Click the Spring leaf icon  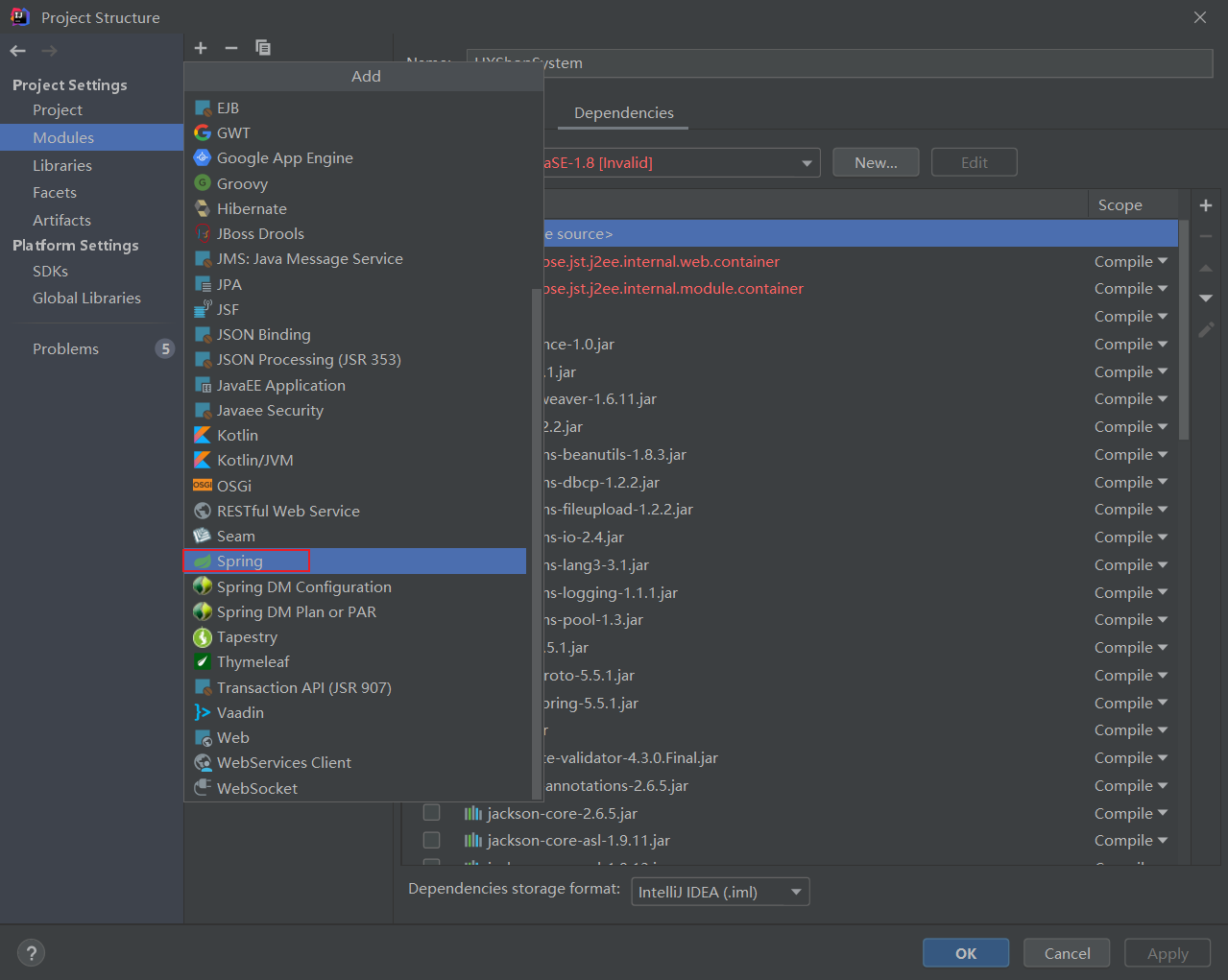click(203, 561)
